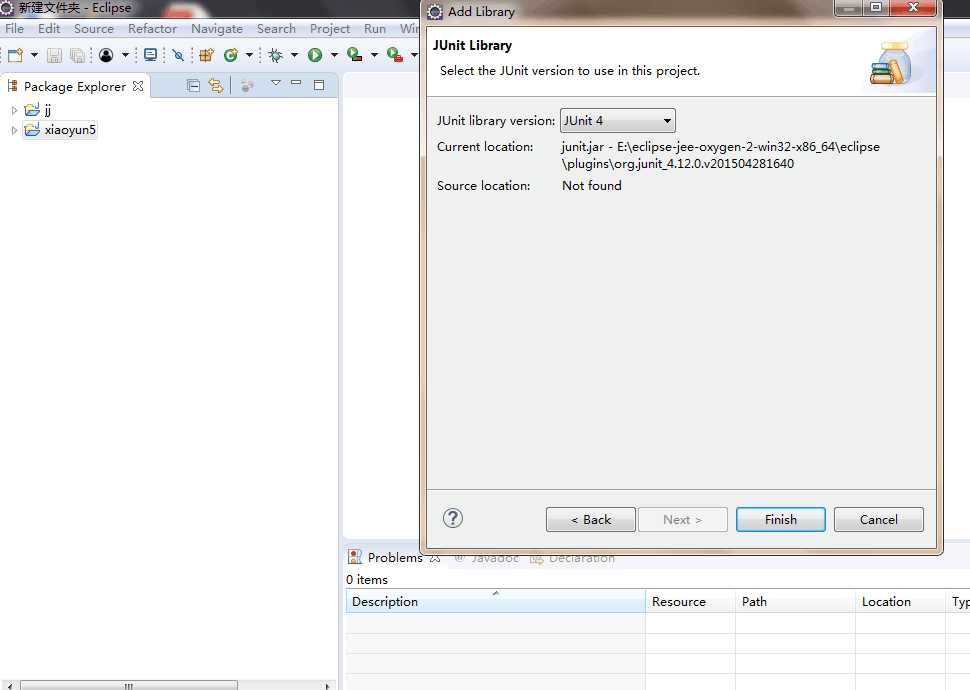Open the Source menu

pyautogui.click(x=93, y=28)
